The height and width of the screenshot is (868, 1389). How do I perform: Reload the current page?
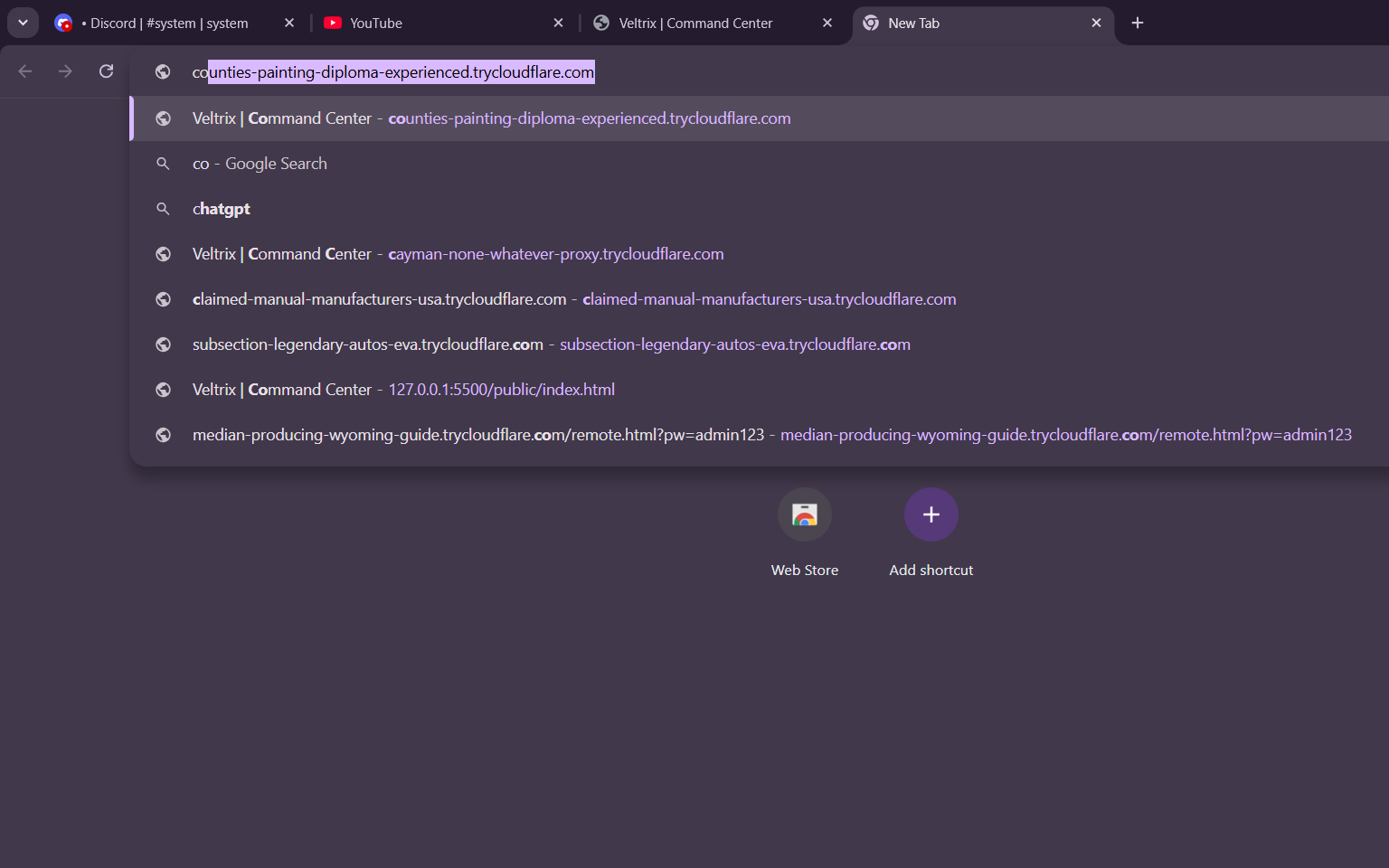[x=106, y=71]
